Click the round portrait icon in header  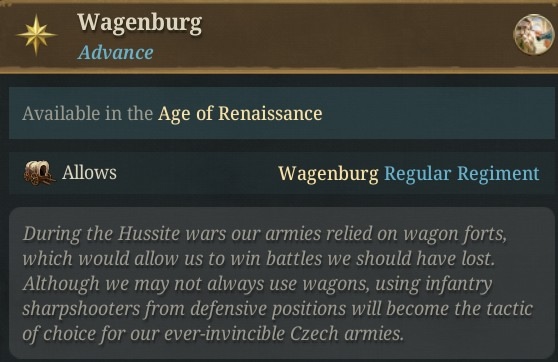533,34
